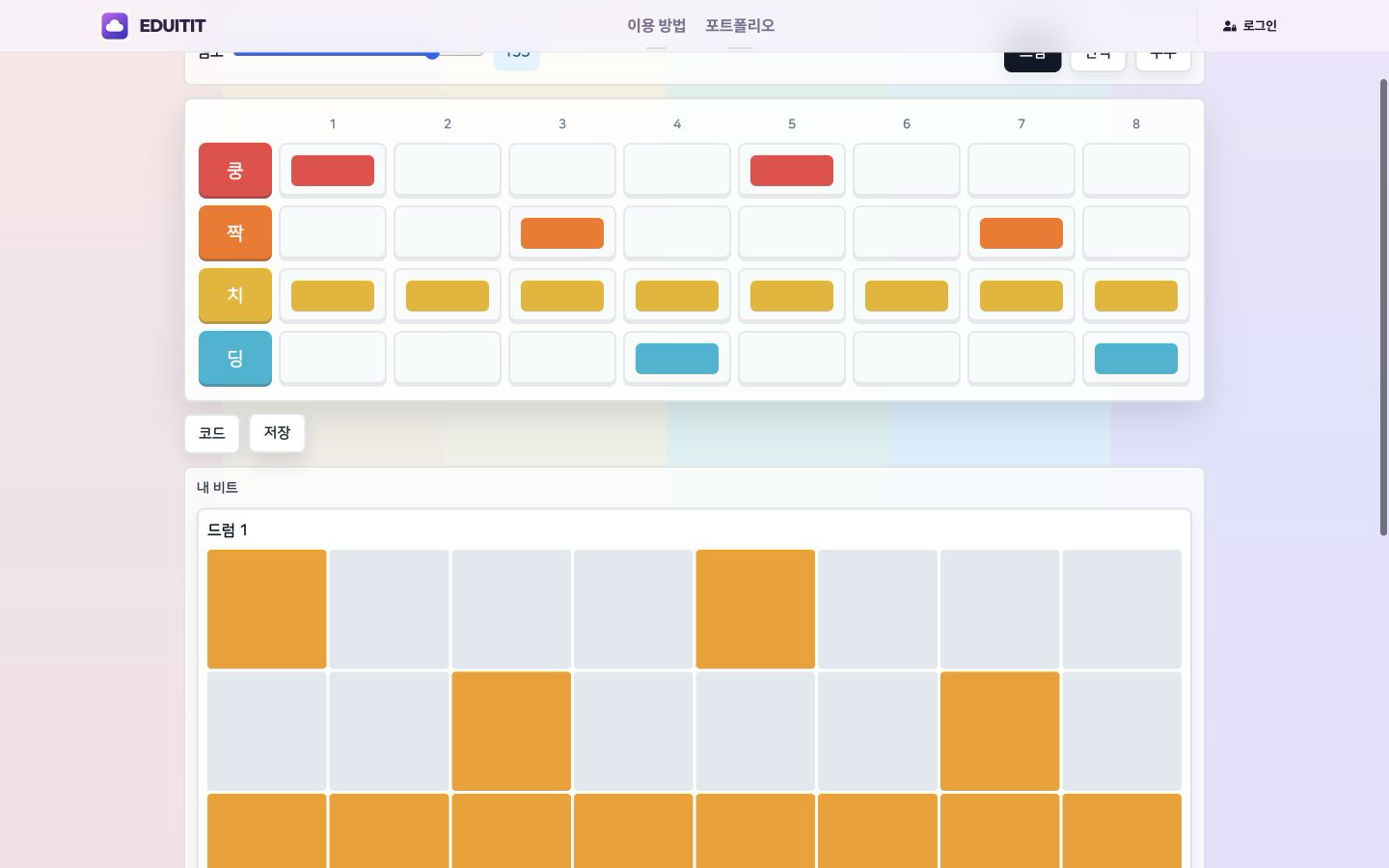This screenshot has height=868, width=1389.
Task: Click the EDUITIT brand name
Action: (173, 26)
